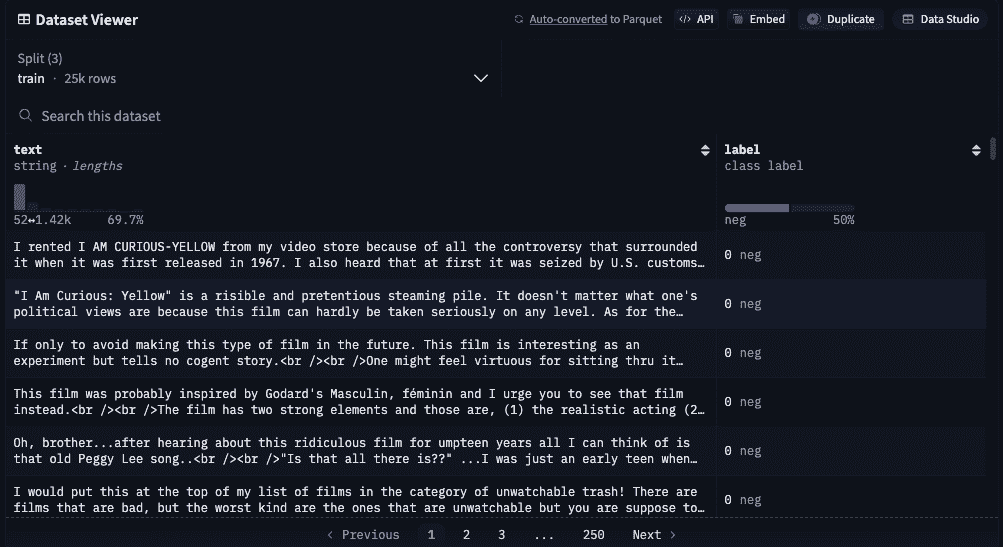Go to the Previous page
This screenshot has height=547, width=1003.
click(363, 535)
